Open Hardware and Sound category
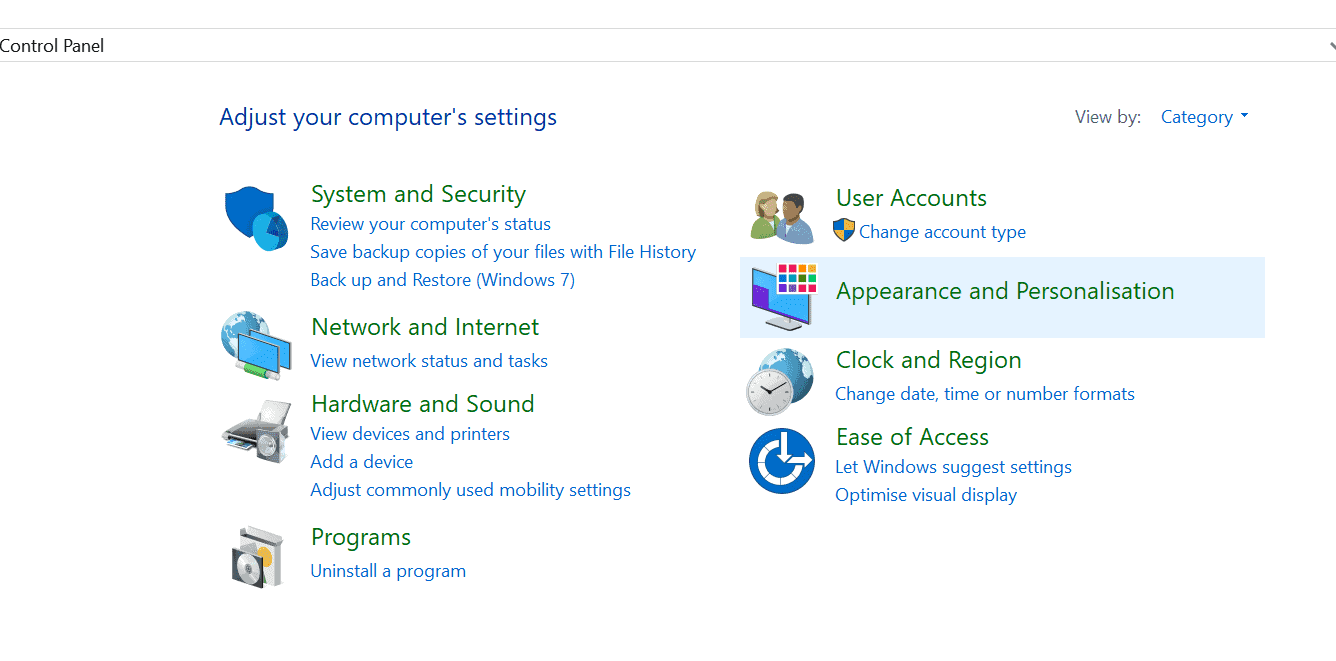The image size is (1336, 661). tap(423, 404)
